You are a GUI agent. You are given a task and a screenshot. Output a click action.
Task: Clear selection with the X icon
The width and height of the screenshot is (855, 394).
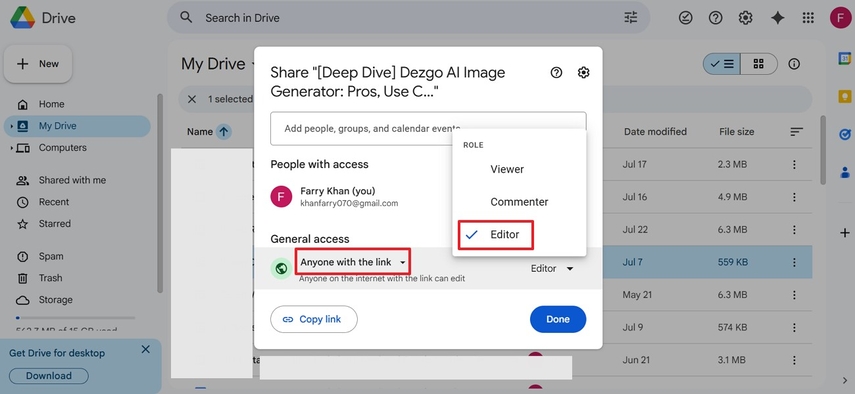click(x=192, y=99)
